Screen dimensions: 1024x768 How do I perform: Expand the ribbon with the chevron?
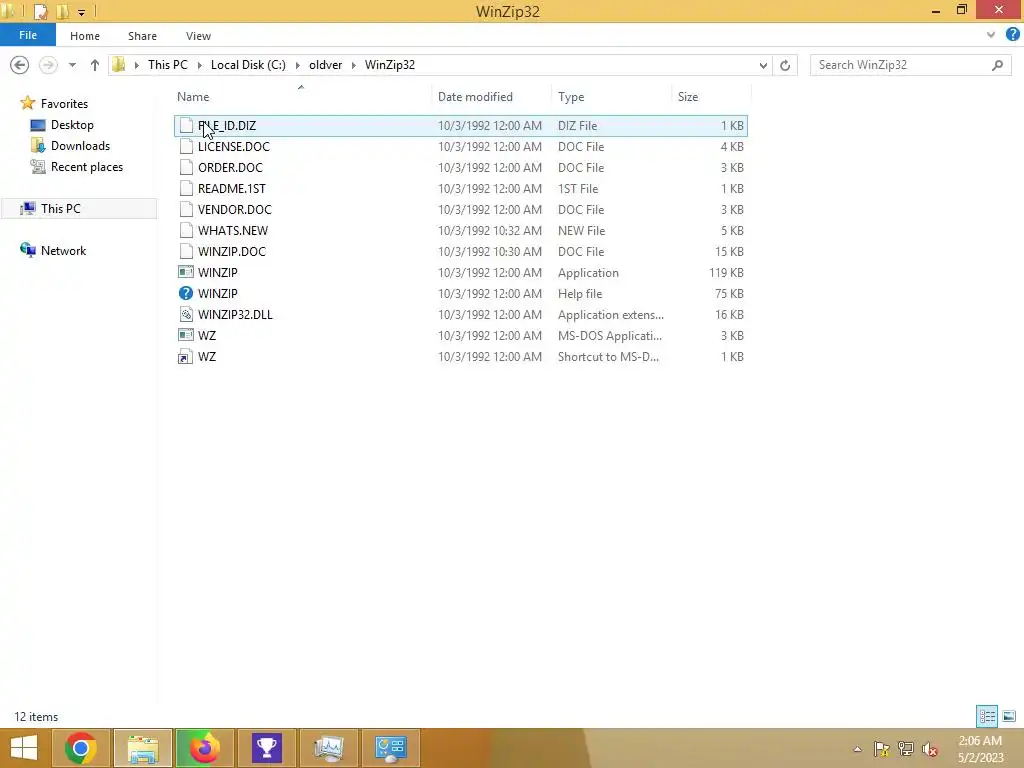click(x=991, y=35)
